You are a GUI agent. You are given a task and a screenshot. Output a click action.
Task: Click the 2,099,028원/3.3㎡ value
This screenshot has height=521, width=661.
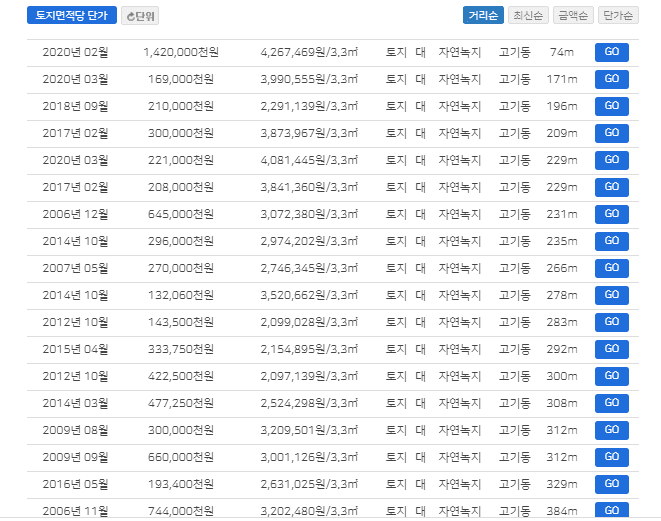[309, 322]
